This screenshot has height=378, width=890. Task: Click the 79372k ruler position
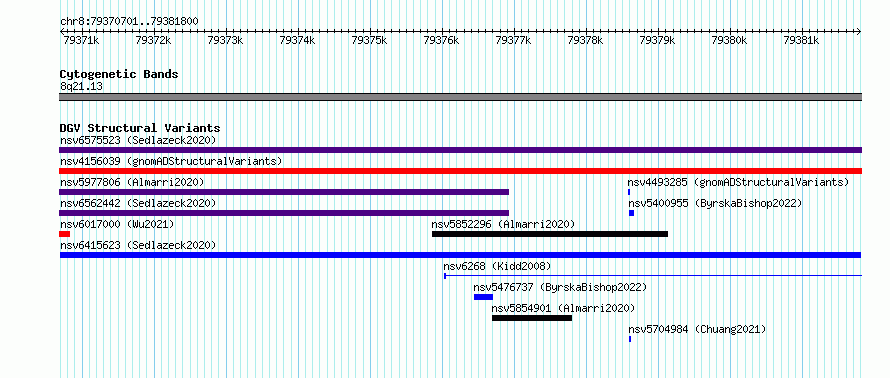pyautogui.click(x=153, y=40)
